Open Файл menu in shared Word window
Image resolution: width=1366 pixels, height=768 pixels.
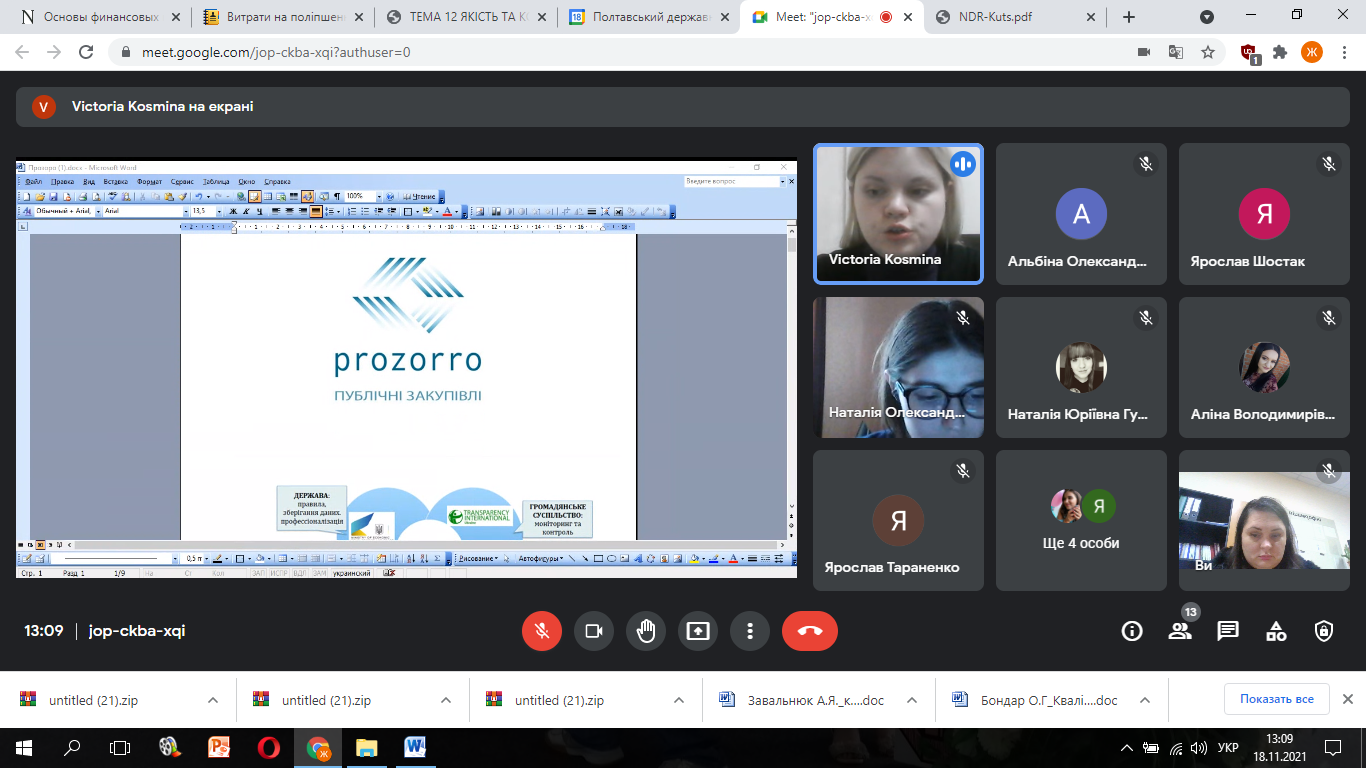coord(34,182)
